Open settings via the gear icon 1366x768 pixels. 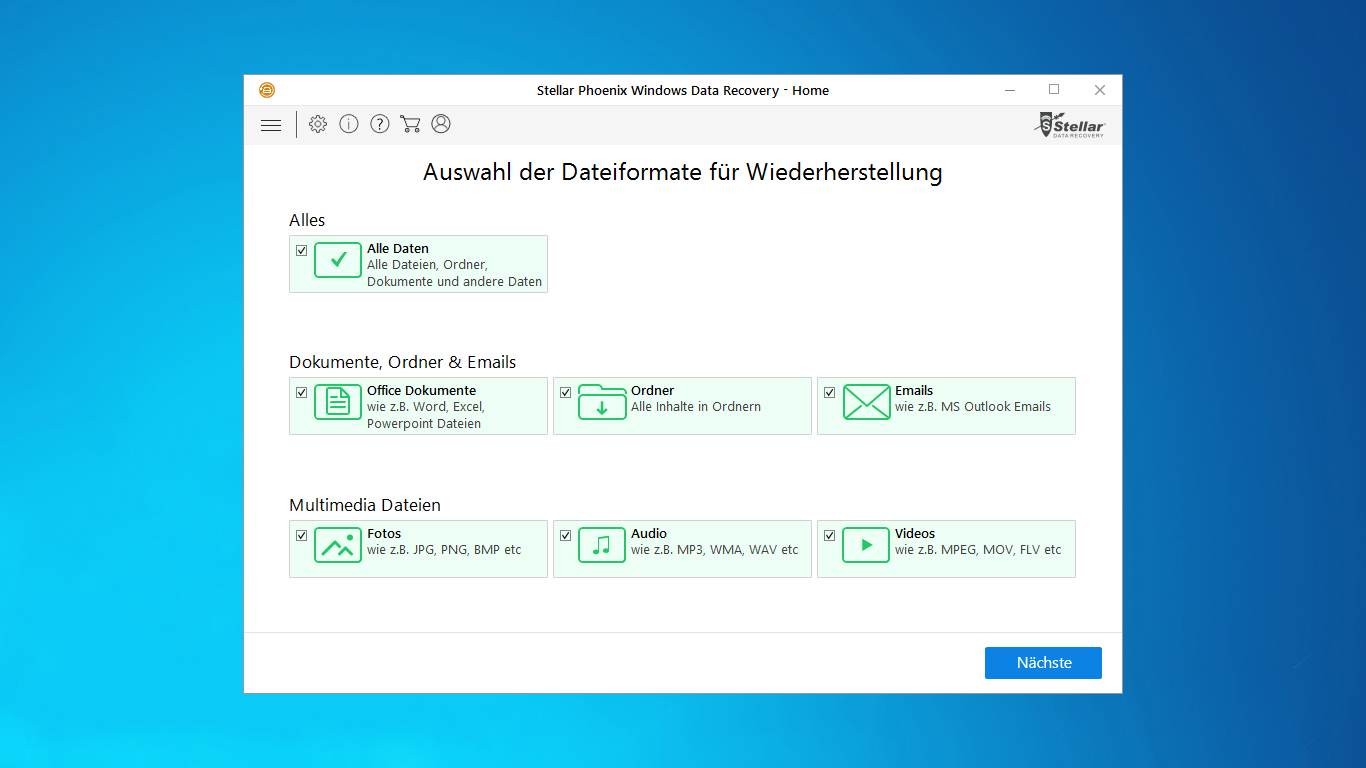(x=318, y=124)
